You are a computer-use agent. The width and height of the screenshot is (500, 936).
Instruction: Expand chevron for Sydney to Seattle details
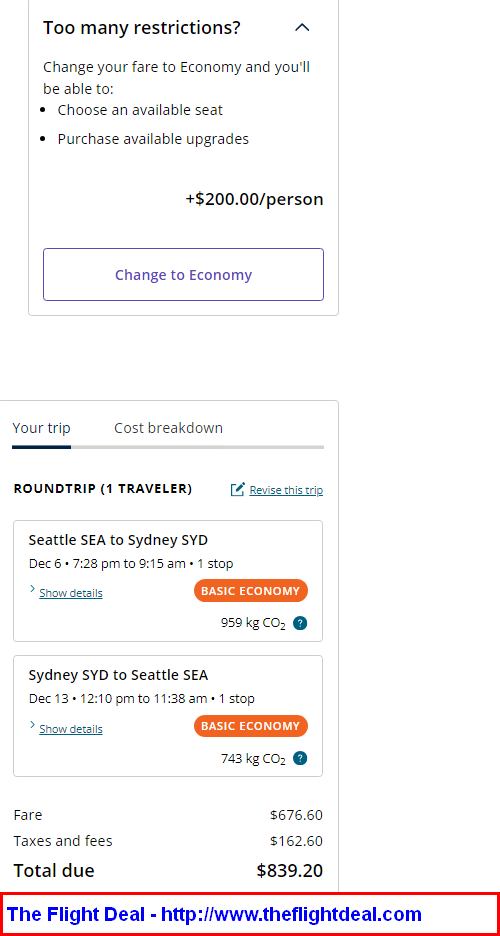click(x=32, y=725)
